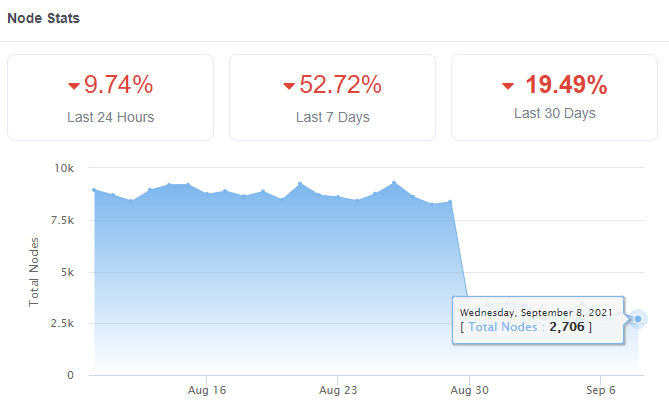Pick the Sep 6 x-axis label
This screenshot has width=669, height=418.
click(600, 390)
